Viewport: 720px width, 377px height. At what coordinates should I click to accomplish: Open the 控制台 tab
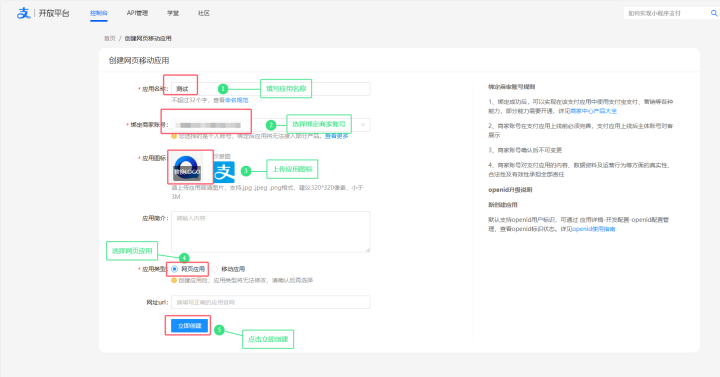[x=99, y=13]
